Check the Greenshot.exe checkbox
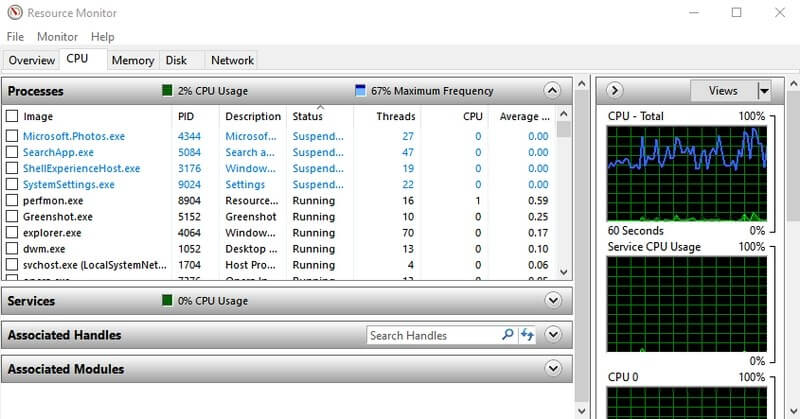This screenshot has width=800, height=419. 12,216
